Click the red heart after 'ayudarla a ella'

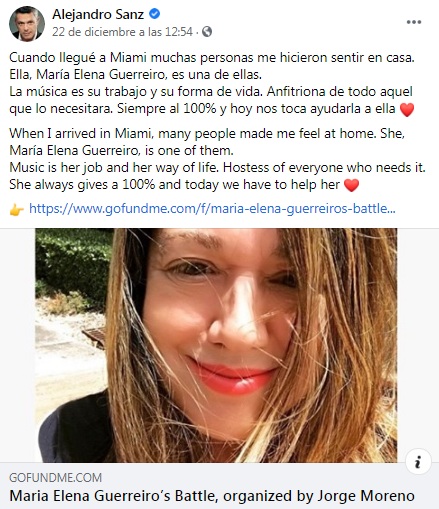click(407, 110)
